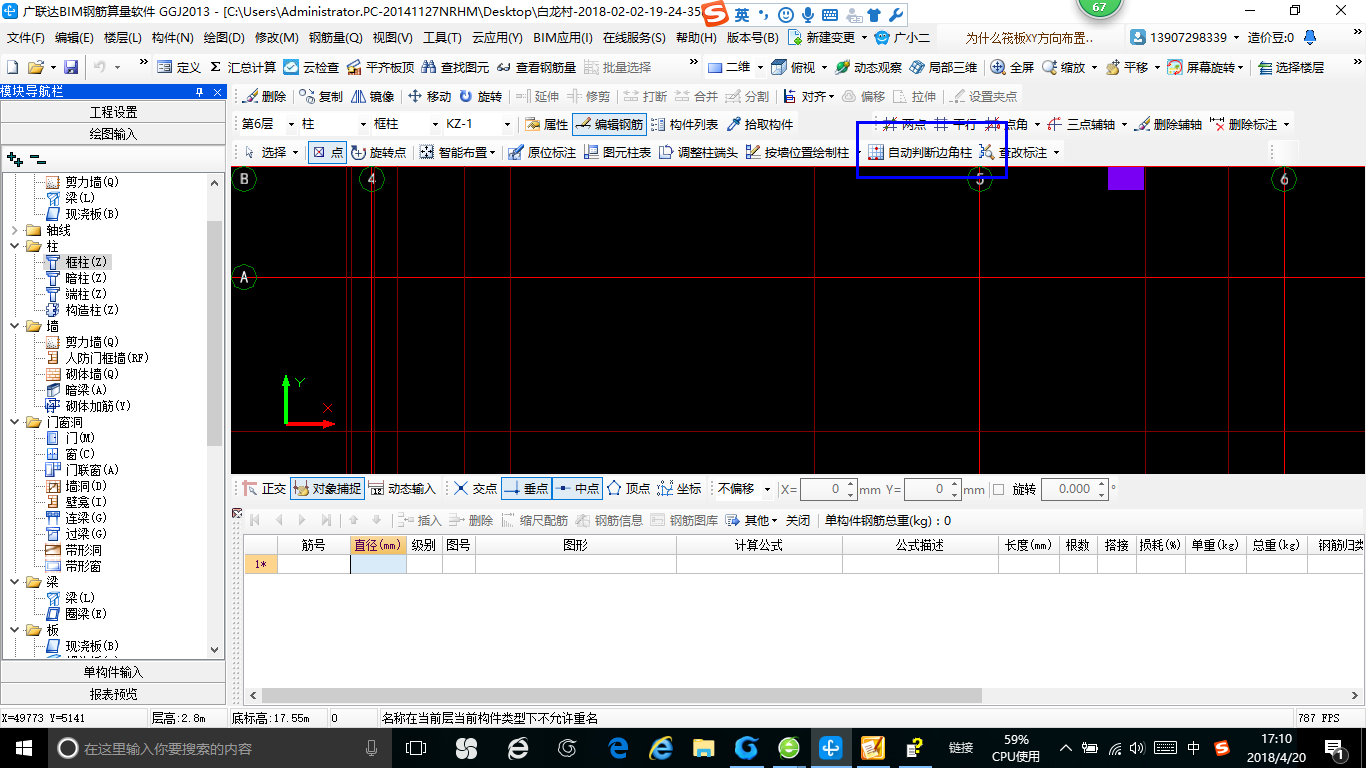Click the 直径(mm) cell in row 1
The image size is (1366, 768).
(x=378, y=564)
